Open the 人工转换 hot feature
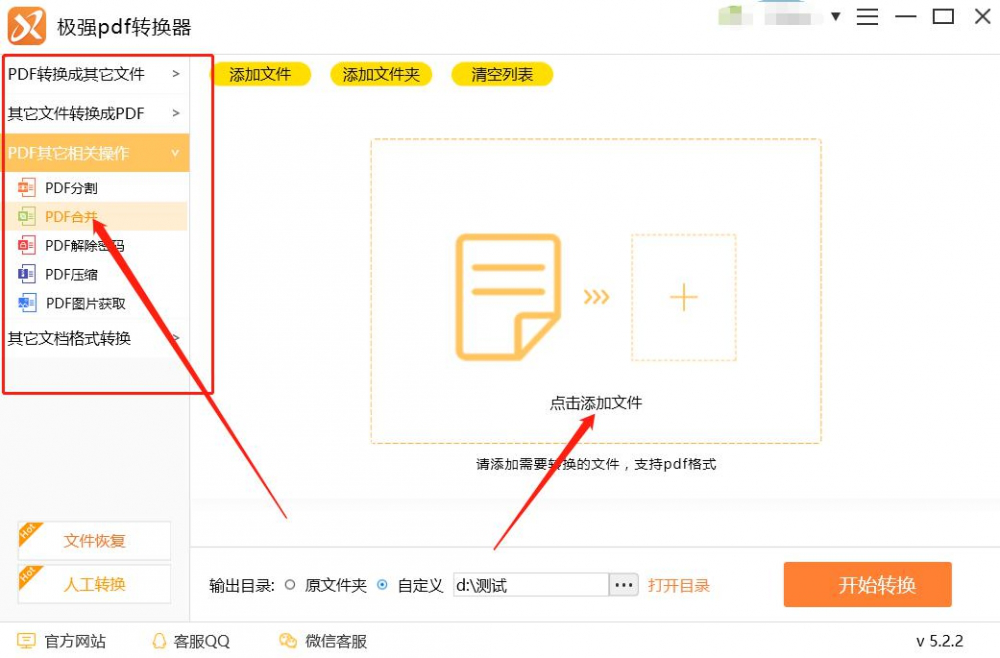 94,584
